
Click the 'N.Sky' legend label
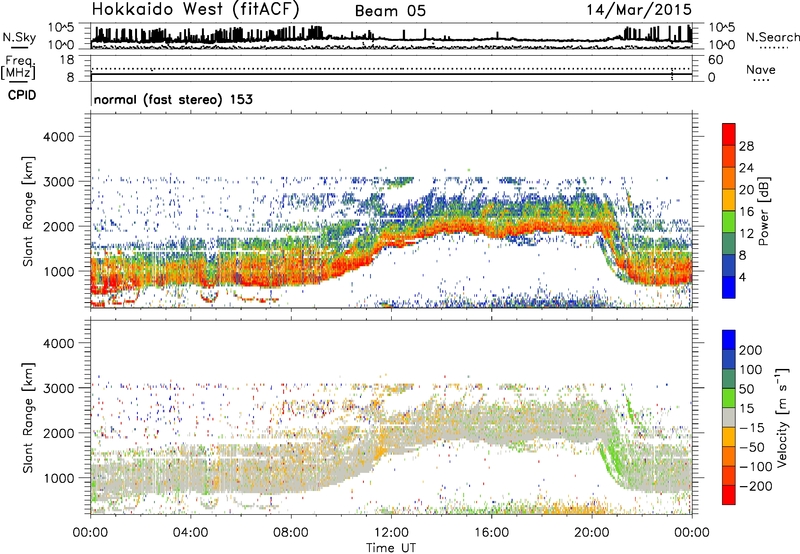click(x=19, y=37)
